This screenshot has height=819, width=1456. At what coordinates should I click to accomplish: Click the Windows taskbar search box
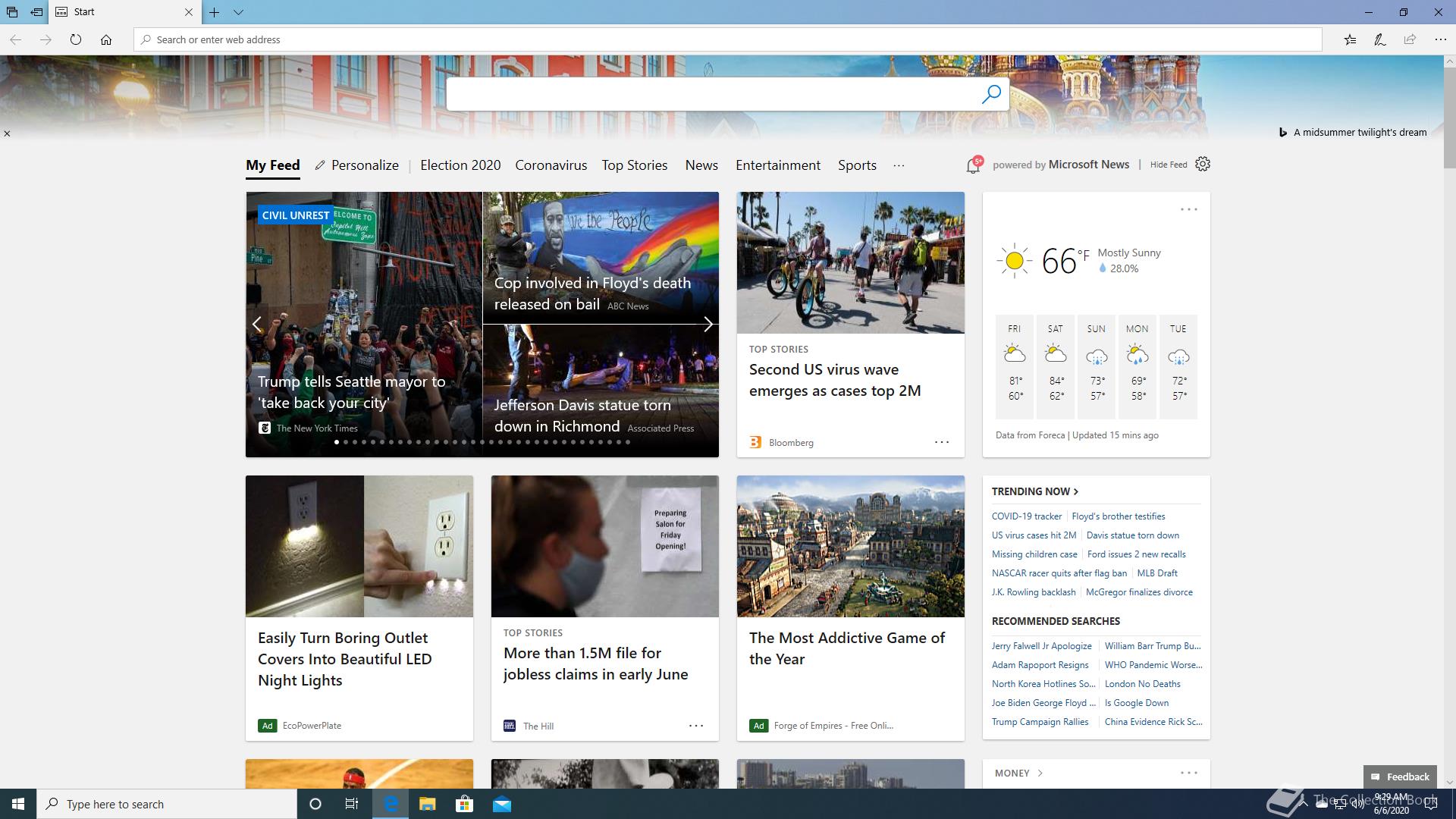167,804
